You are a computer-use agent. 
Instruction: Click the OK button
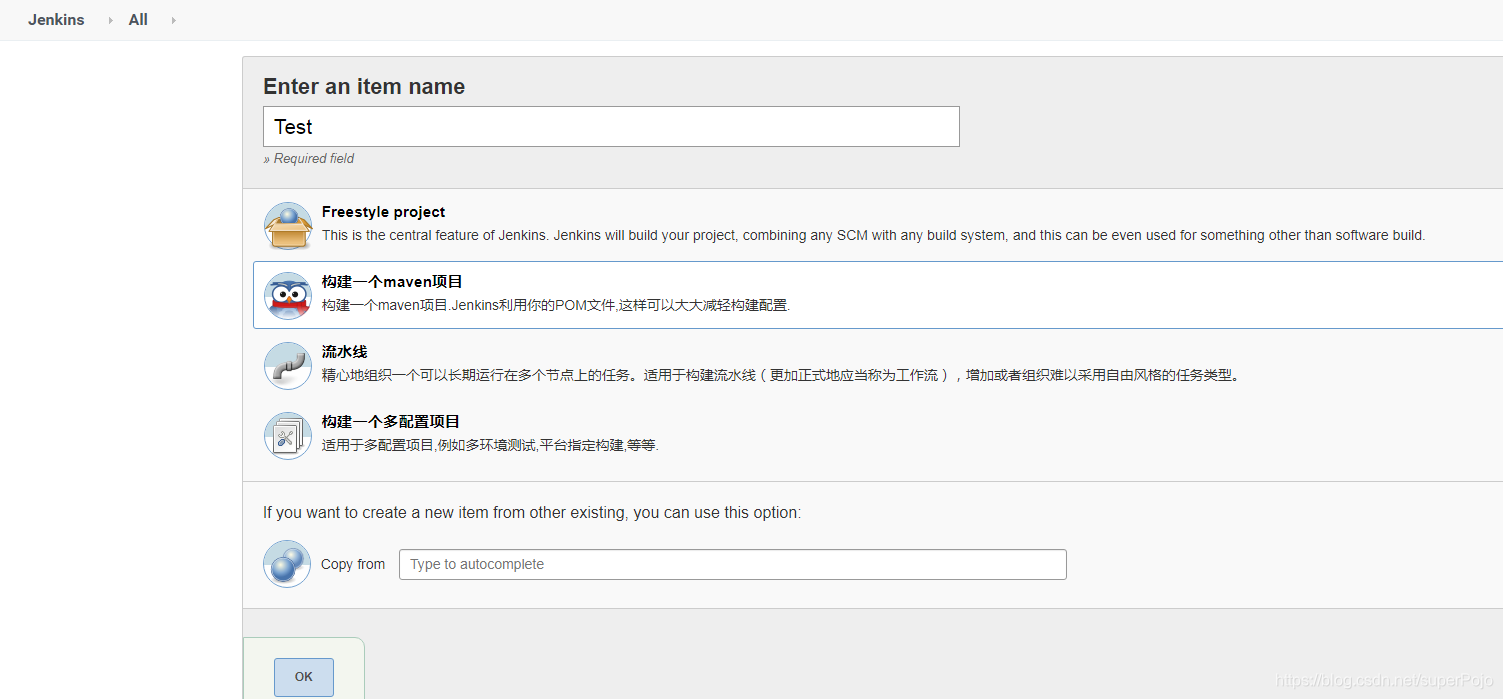pos(304,677)
